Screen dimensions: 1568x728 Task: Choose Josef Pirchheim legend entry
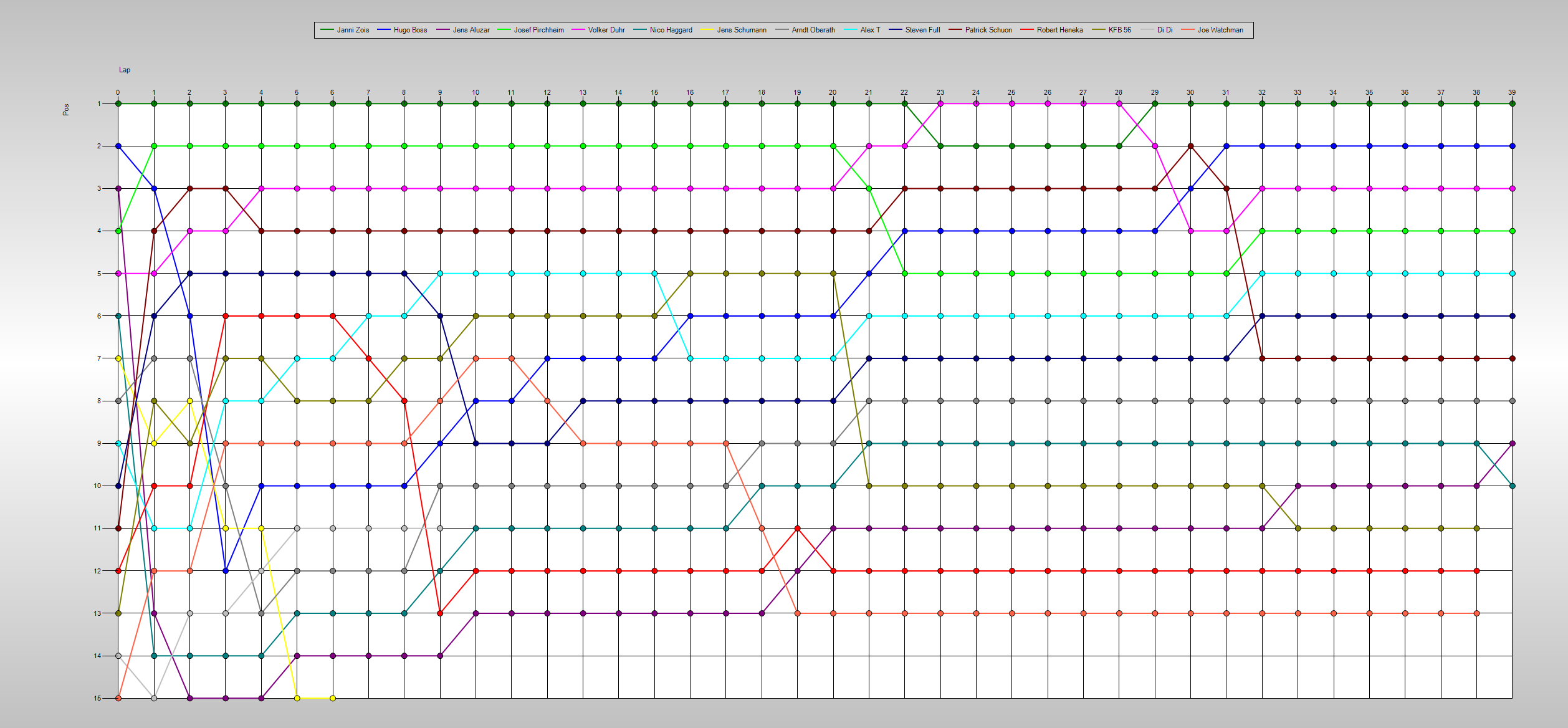pos(538,30)
